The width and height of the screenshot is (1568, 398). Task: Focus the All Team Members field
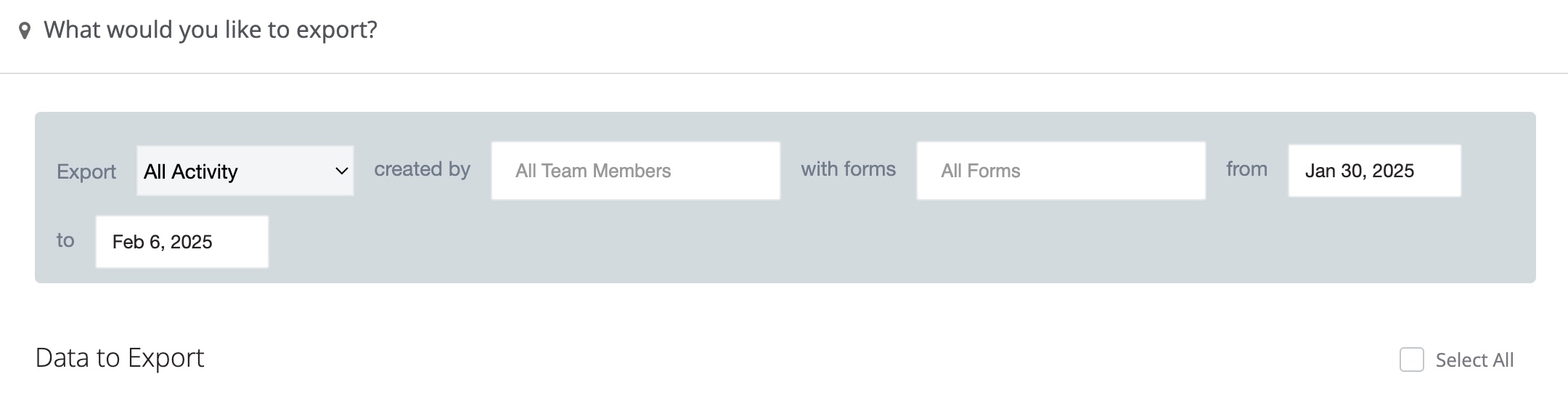636,171
